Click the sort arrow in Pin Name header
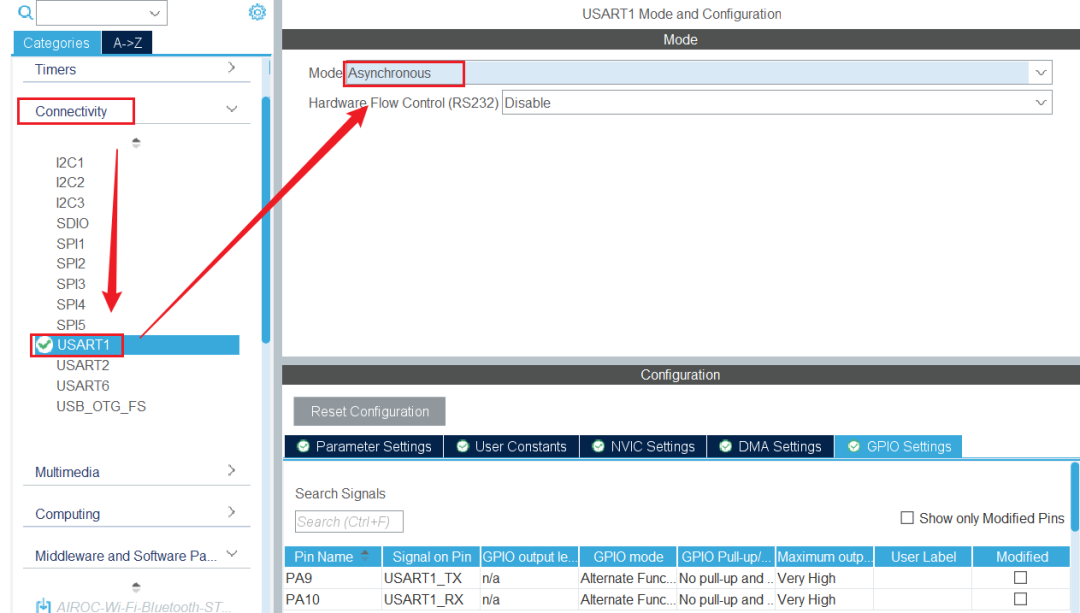This screenshot has height=613, width=1080. coord(364,556)
